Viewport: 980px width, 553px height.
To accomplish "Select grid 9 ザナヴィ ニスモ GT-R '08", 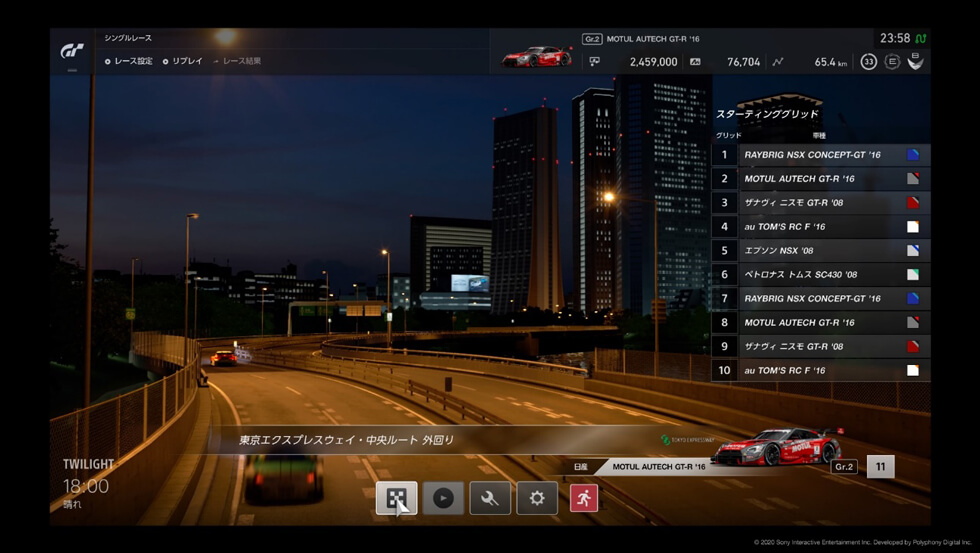I will pyautogui.click(x=821, y=346).
